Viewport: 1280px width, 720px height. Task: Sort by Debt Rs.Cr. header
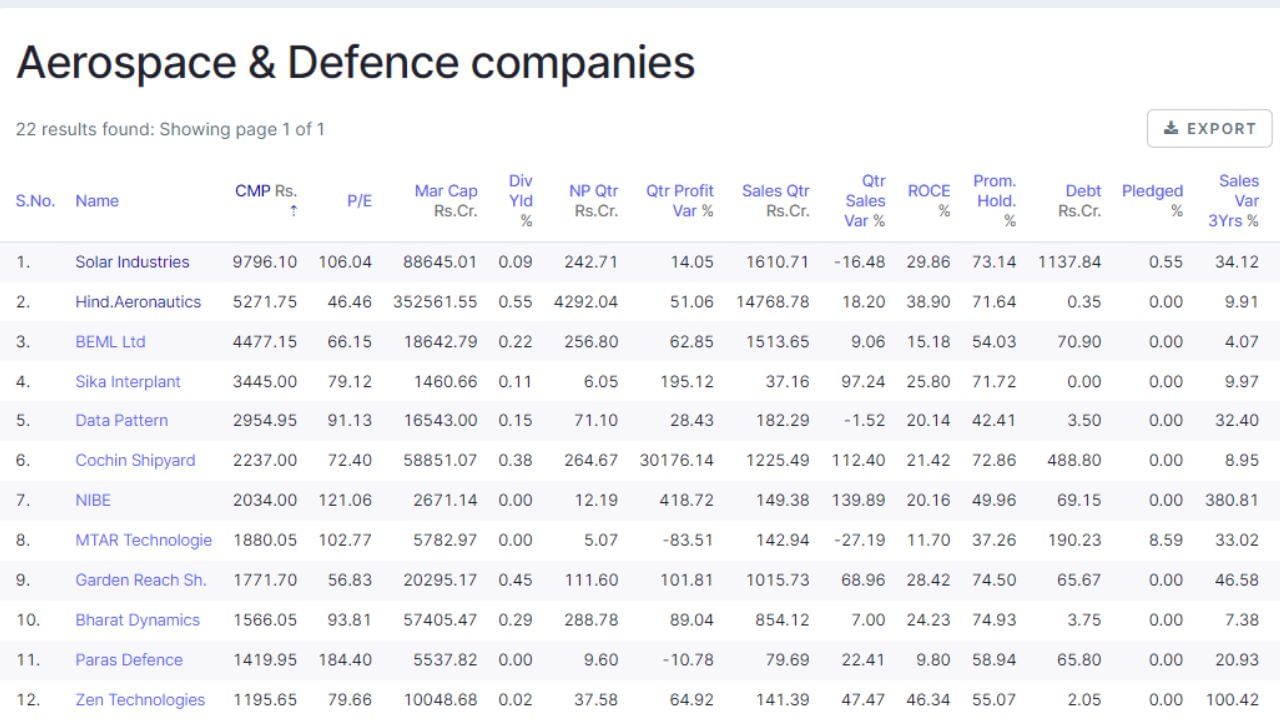coord(1080,201)
